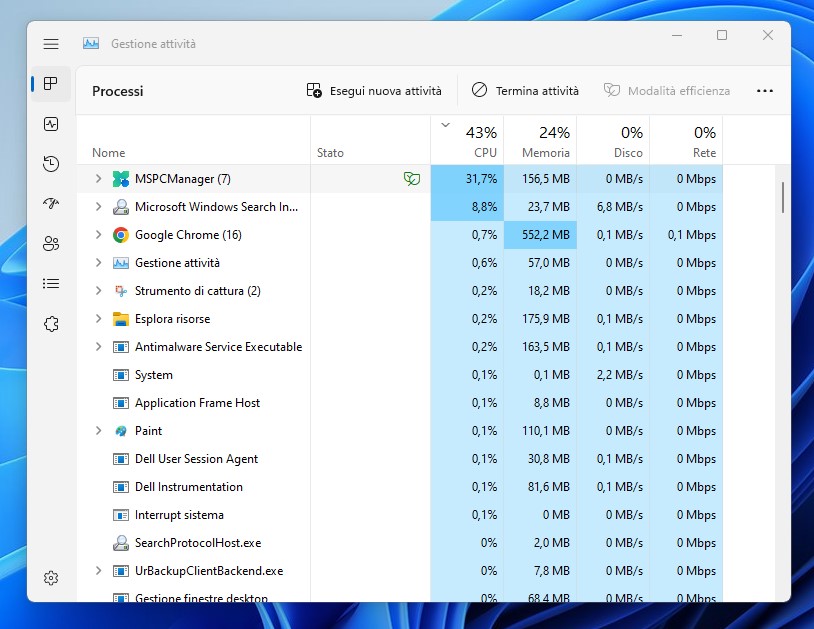Viewport: 814px width, 629px height.
Task: Expand Antimalware Service Executable group
Action: point(98,347)
